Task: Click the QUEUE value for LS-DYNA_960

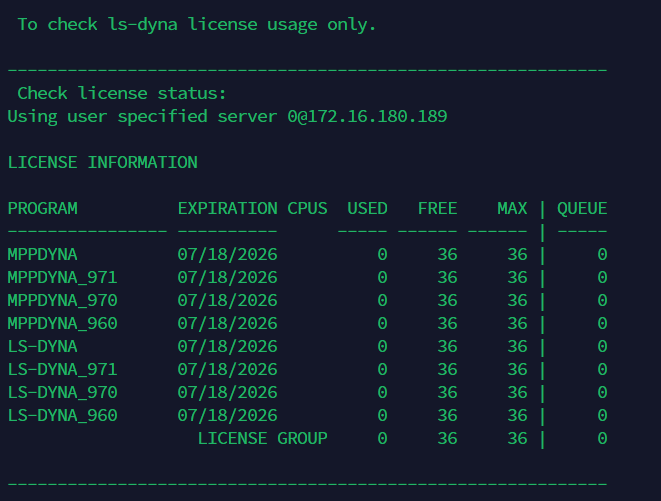Action: pos(602,415)
